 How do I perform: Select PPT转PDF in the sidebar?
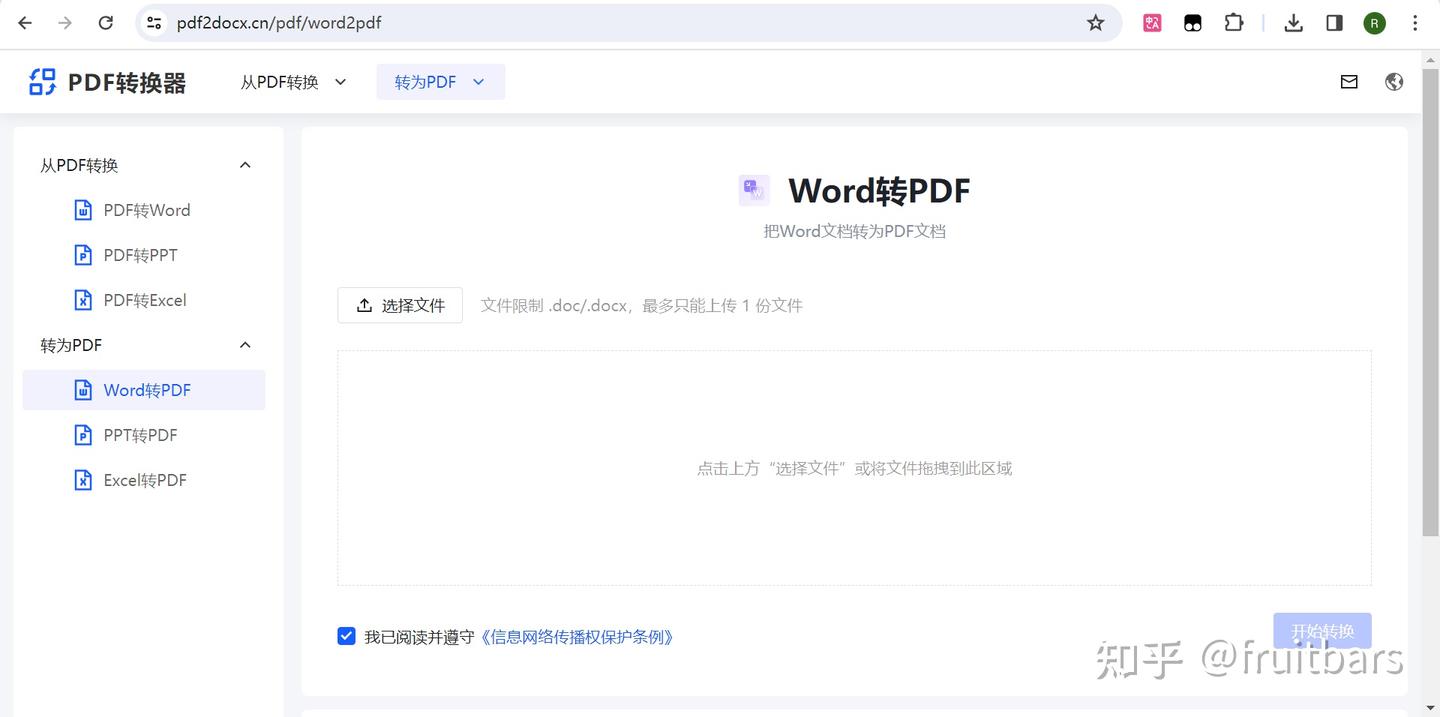click(144, 435)
